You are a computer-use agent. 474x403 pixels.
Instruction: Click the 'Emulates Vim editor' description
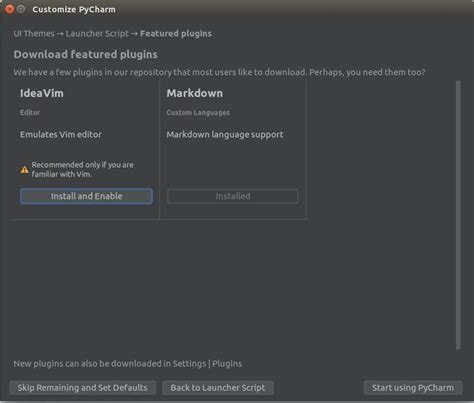coord(61,134)
